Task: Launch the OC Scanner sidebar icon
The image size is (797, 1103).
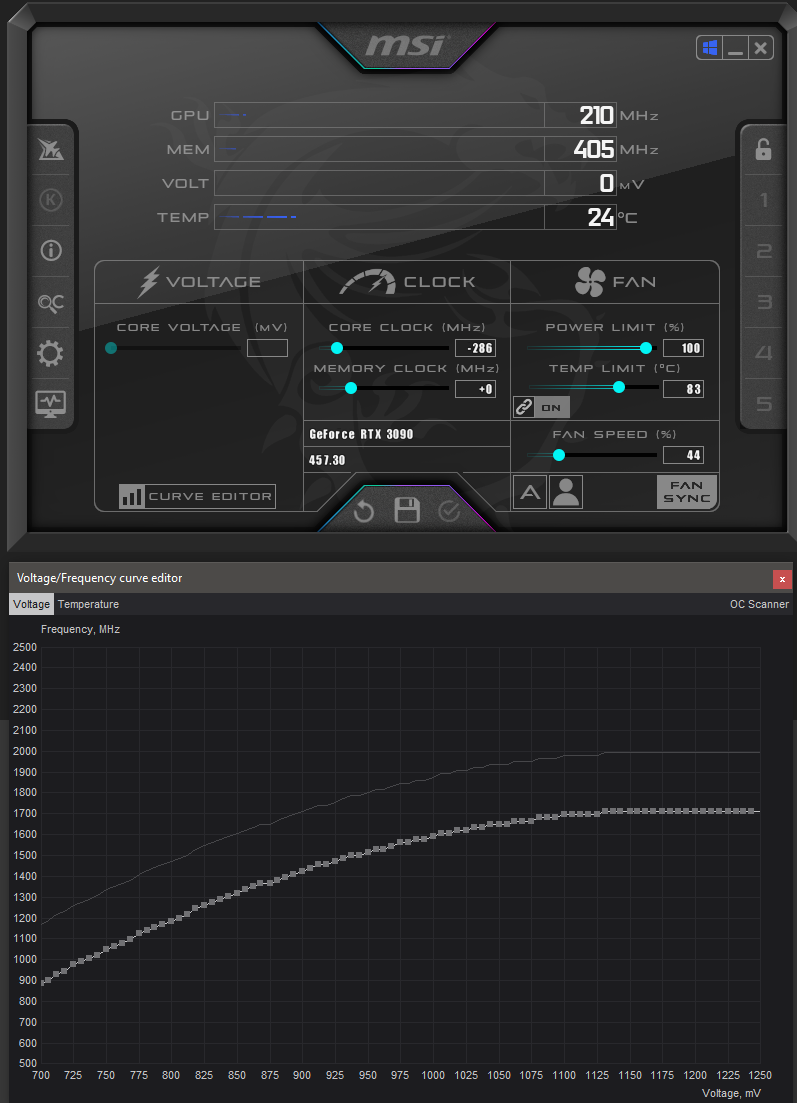Action: pyautogui.click(x=50, y=302)
